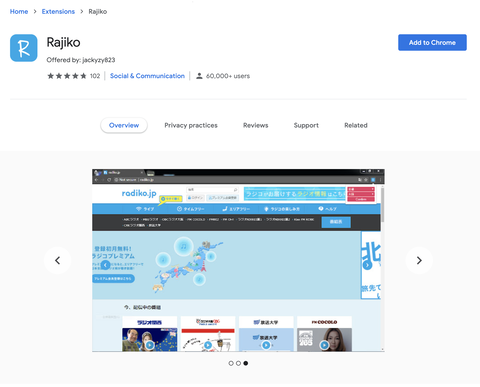This screenshot has height=387, width=480.
Task: Select the first carousel dot
Action: click(x=231, y=363)
